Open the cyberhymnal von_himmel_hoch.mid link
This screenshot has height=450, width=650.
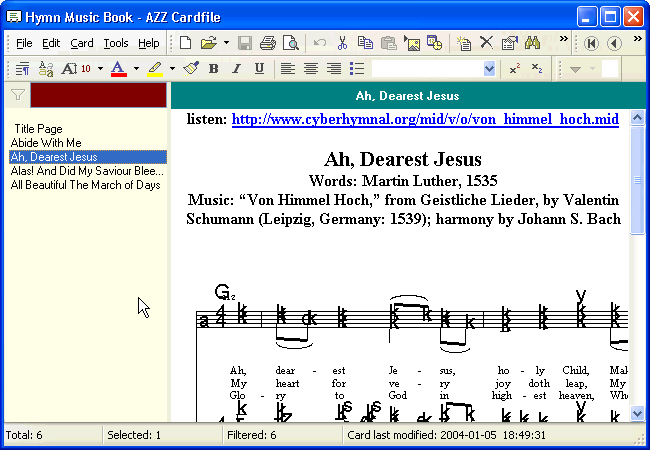tap(425, 119)
